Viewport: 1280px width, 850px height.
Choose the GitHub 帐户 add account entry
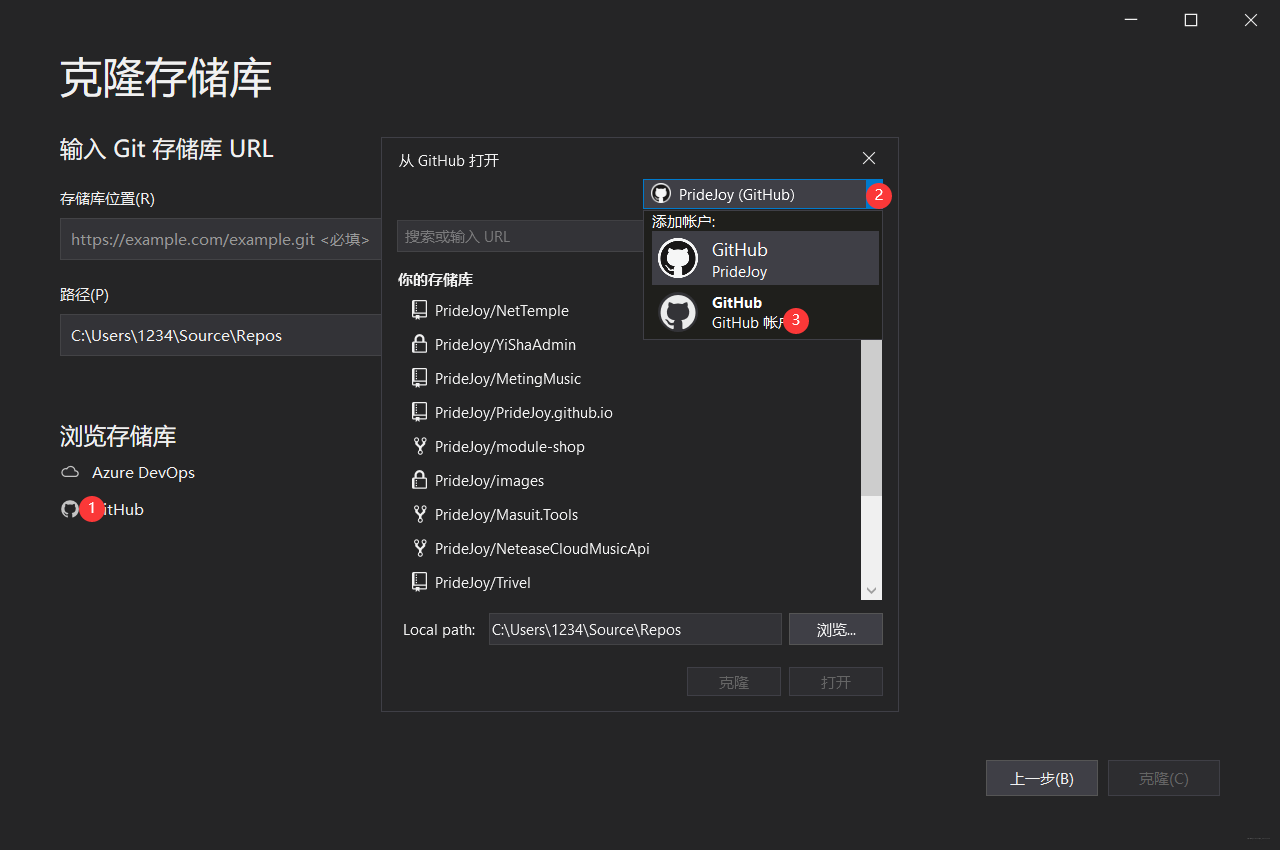tap(765, 312)
